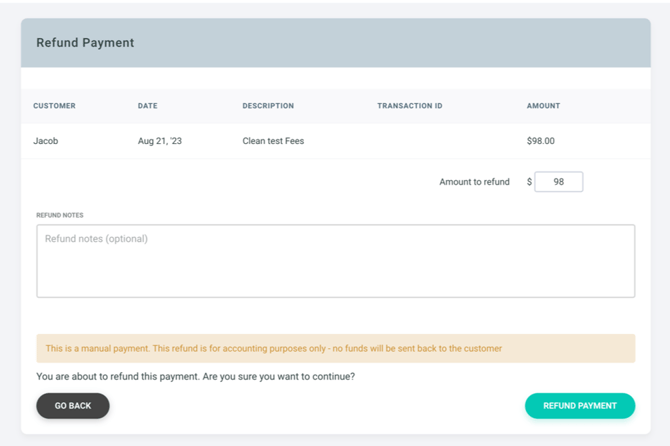Click the $98.00 amount value
The height and width of the screenshot is (446, 670).
(x=540, y=141)
